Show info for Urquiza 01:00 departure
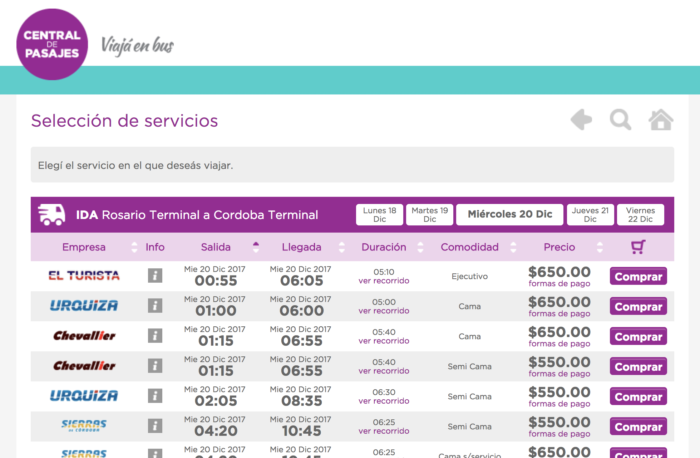The width and height of the screenshot is (700, 458). point(155,306)
